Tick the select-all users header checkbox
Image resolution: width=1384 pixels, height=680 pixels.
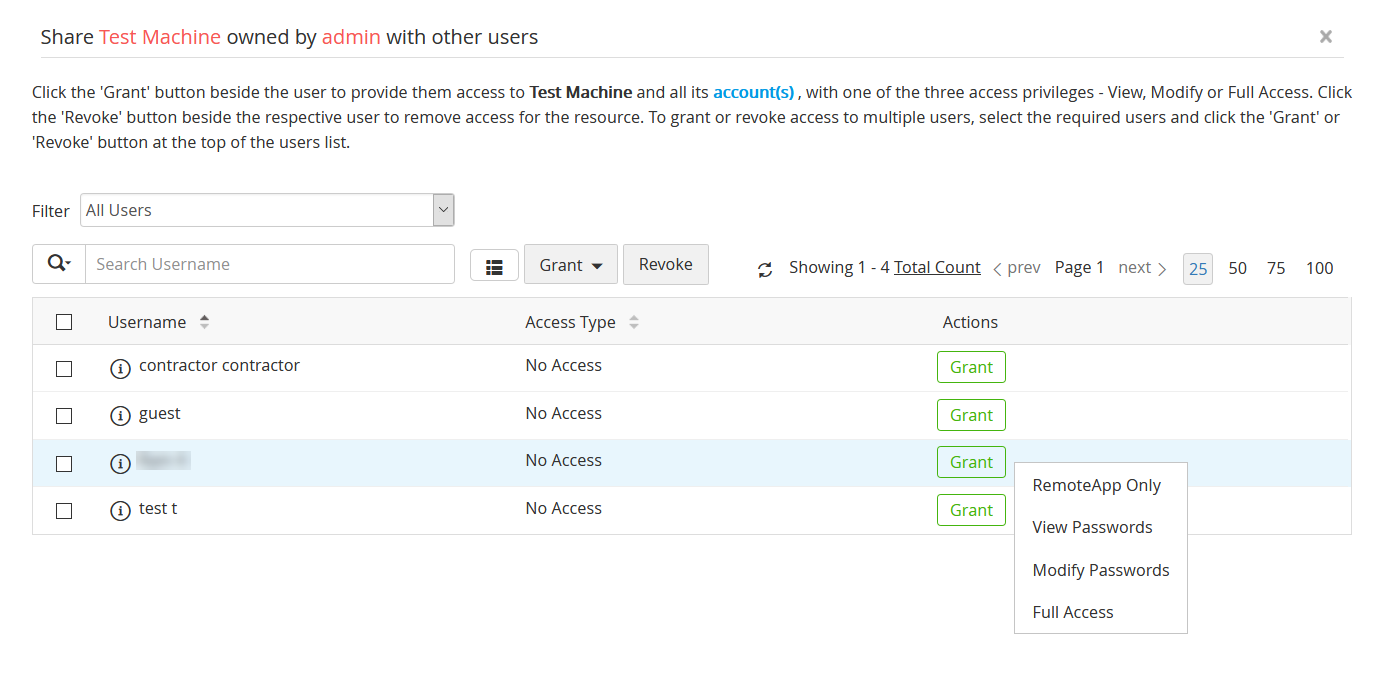click(x=64, y=322)
